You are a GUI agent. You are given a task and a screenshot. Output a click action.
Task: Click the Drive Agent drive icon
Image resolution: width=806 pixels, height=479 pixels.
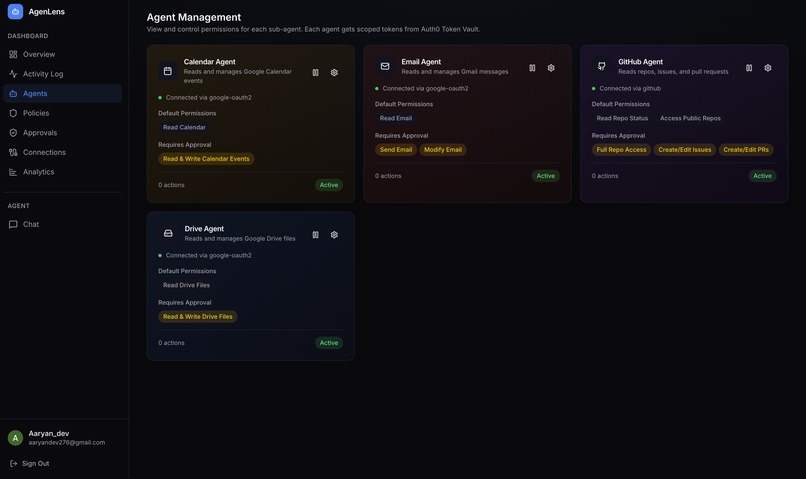(x=168, y=233)
